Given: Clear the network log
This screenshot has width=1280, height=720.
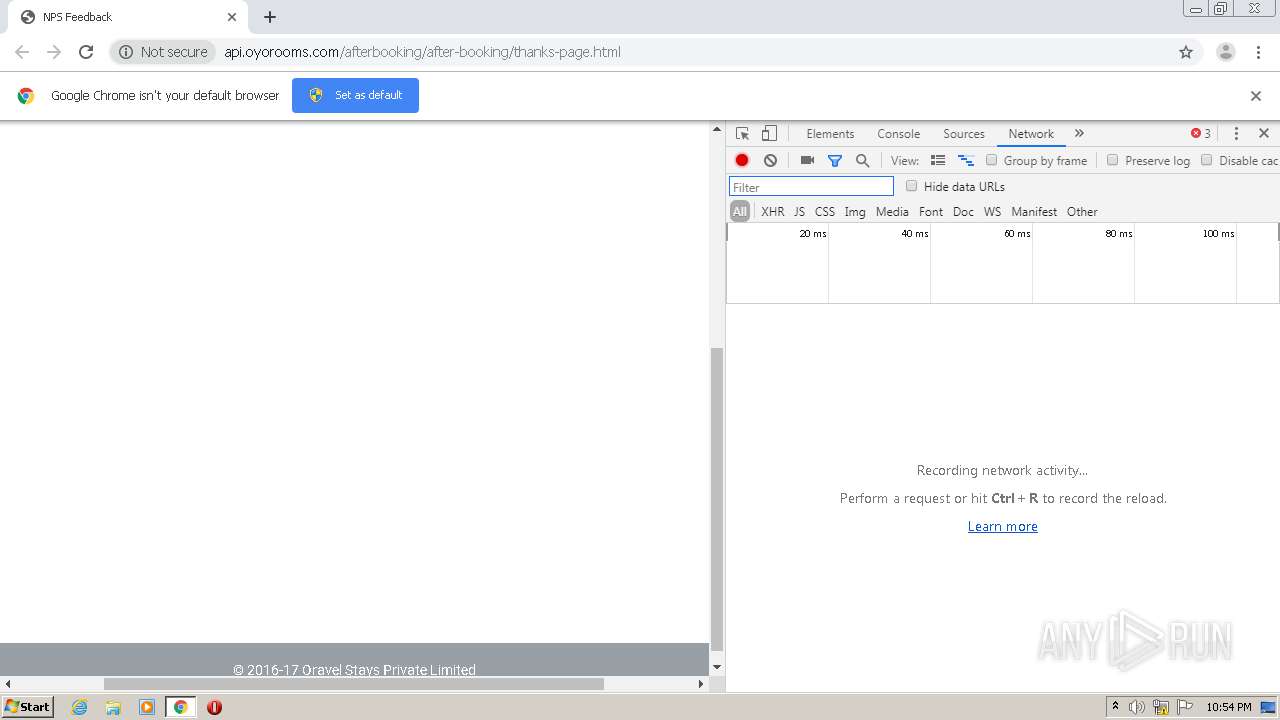Looking at the screenshot, I should point(770,160).
